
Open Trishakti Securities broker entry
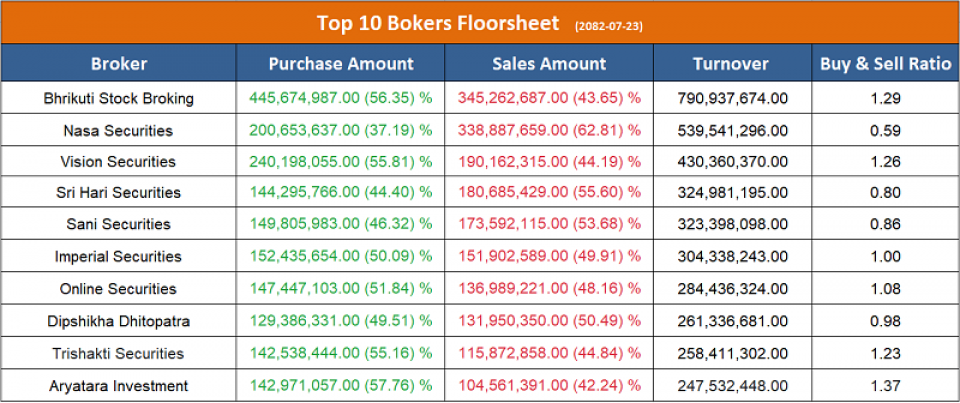point(118,353)
